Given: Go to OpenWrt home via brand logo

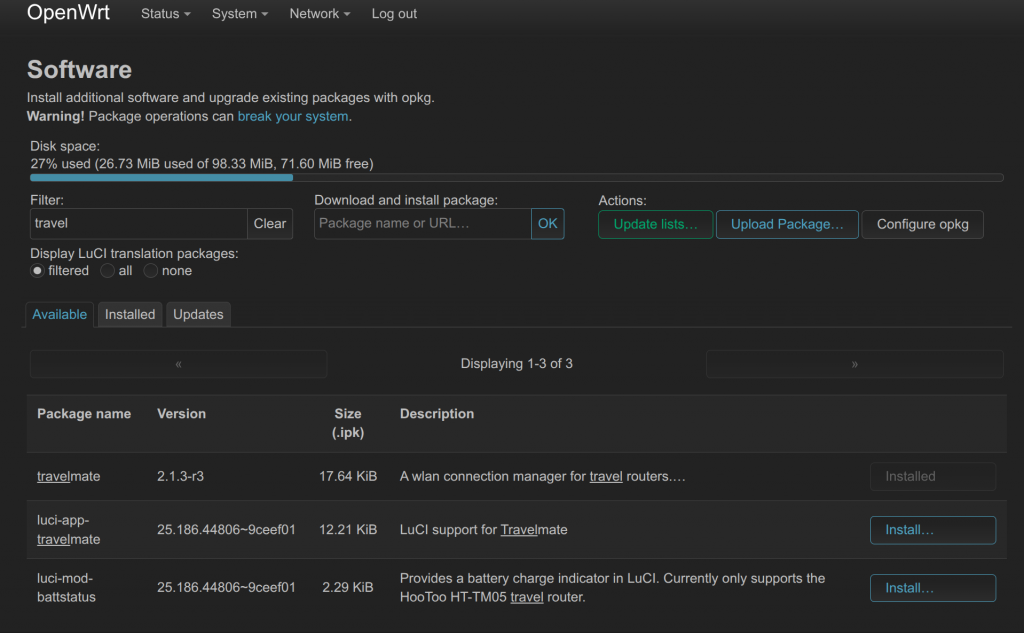Looking at the screenshot, I should point(69,12).
